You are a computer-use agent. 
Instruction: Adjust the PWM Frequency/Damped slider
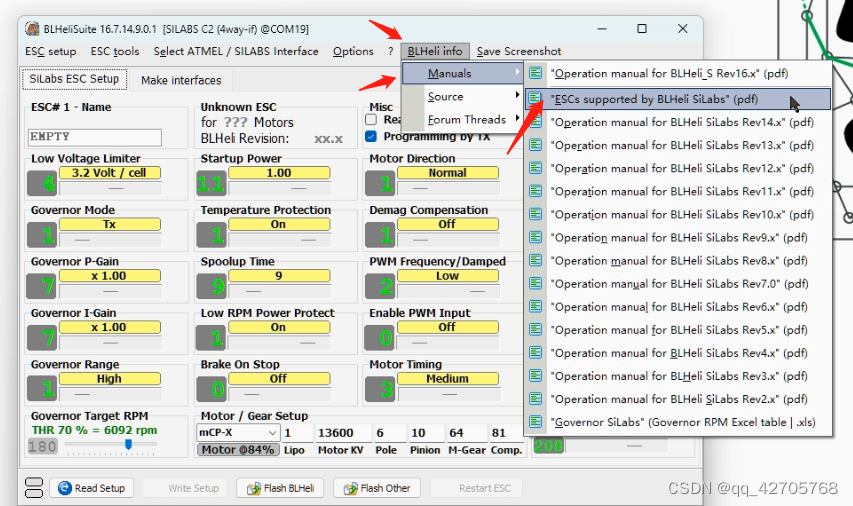pos(449,291)
